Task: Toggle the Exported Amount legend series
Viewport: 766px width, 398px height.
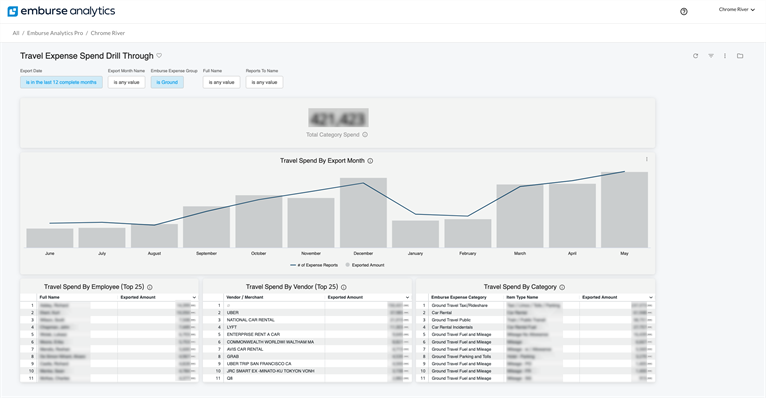Action: click(365, 265)
